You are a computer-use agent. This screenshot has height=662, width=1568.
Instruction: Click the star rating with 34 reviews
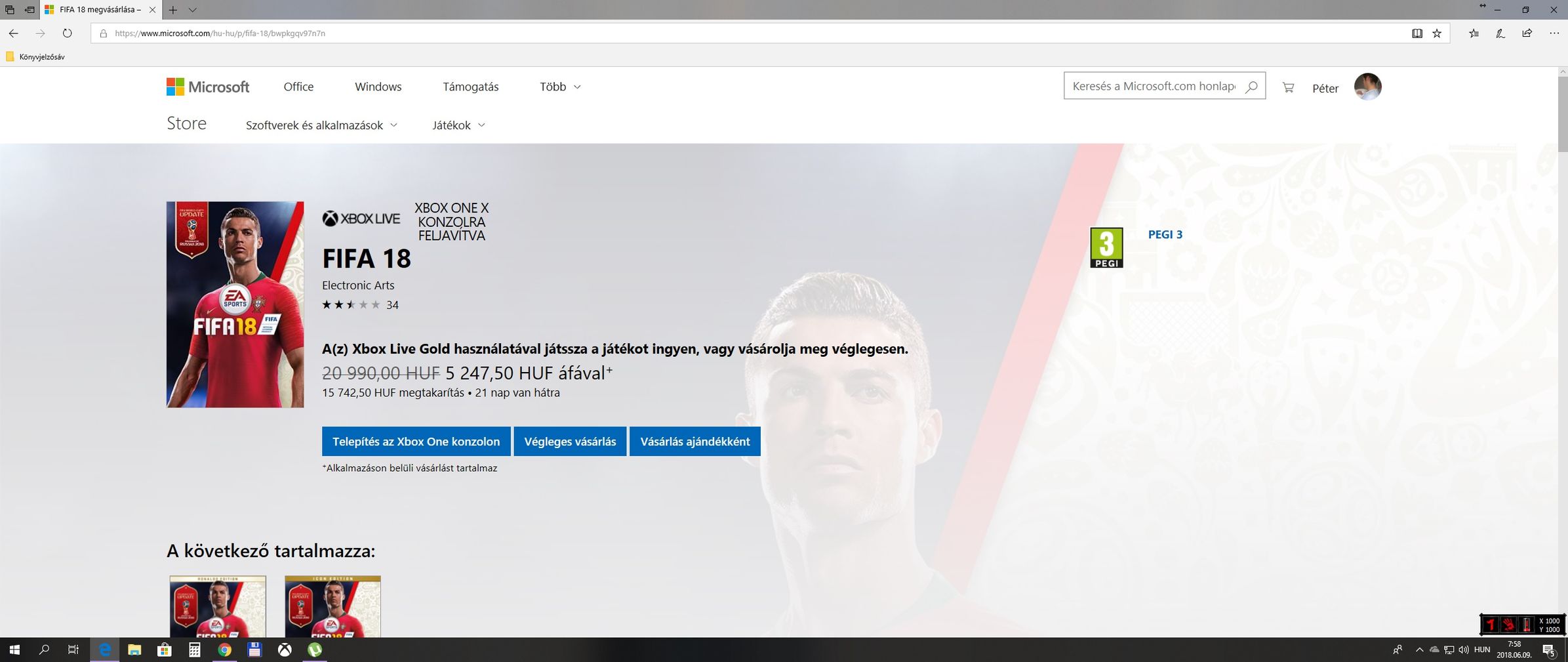pyautogui.click(x=360, y=304)
